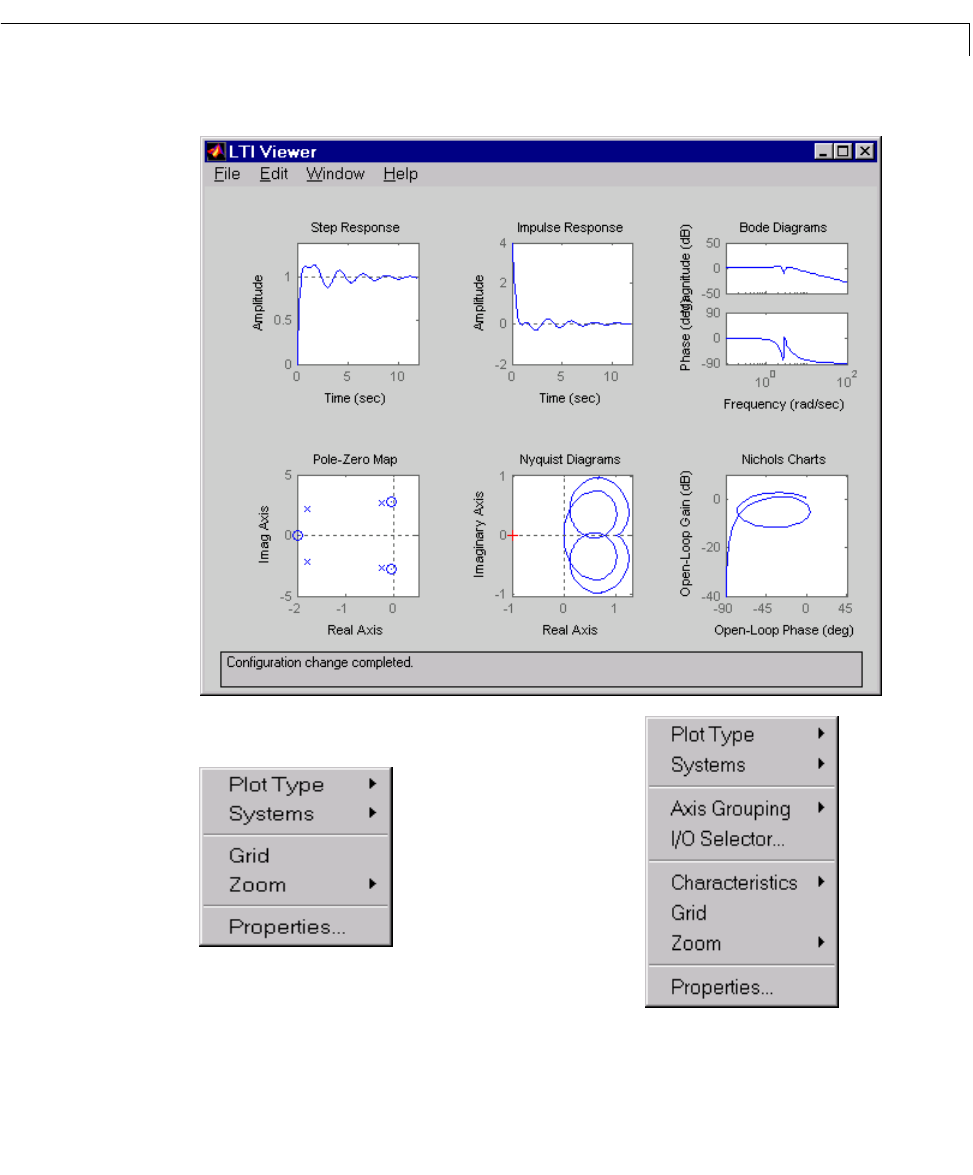
Task: Open Properties... from the shorter context menu
Action: click(296, 927)
